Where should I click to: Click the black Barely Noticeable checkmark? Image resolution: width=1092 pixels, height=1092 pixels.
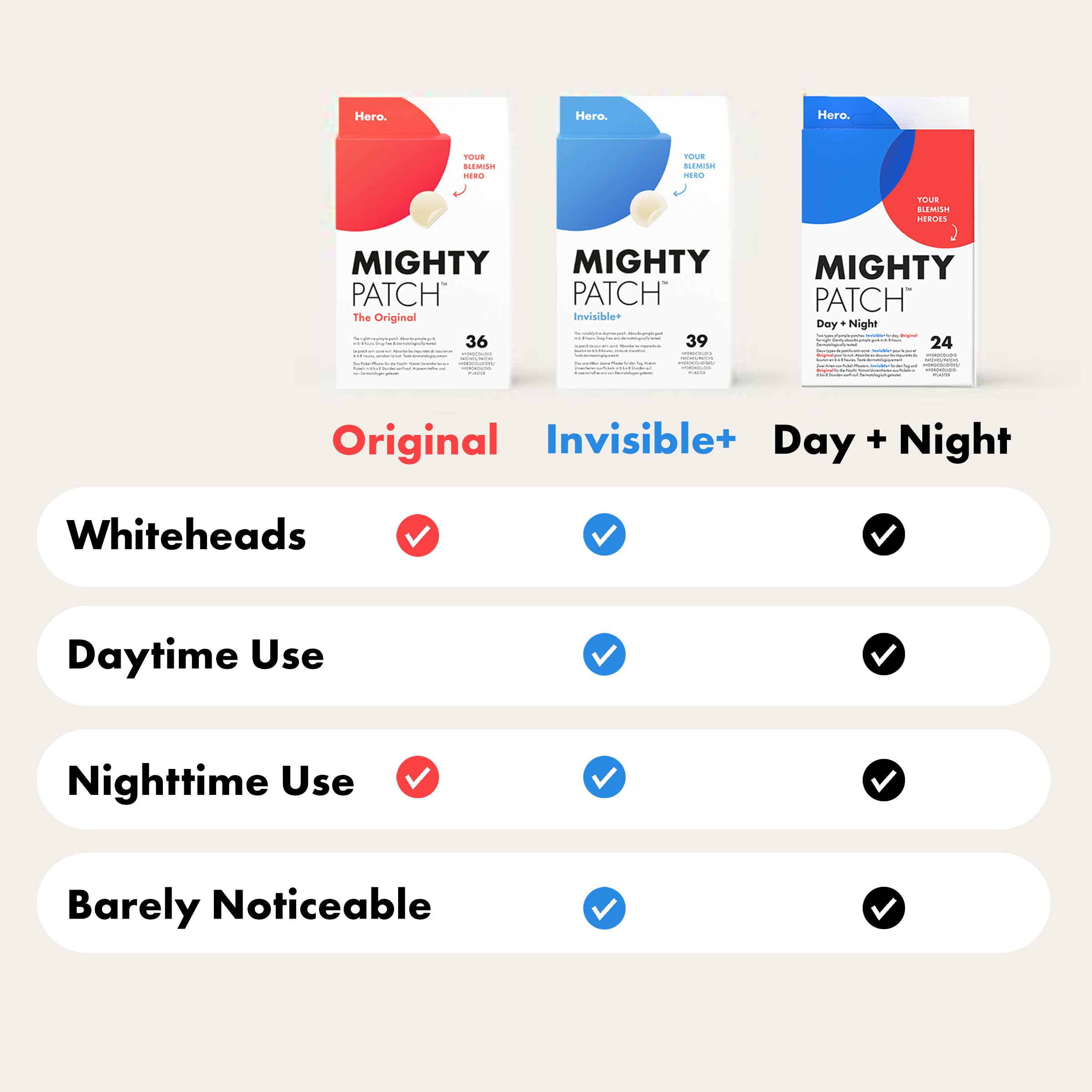(x=884, y=908)
